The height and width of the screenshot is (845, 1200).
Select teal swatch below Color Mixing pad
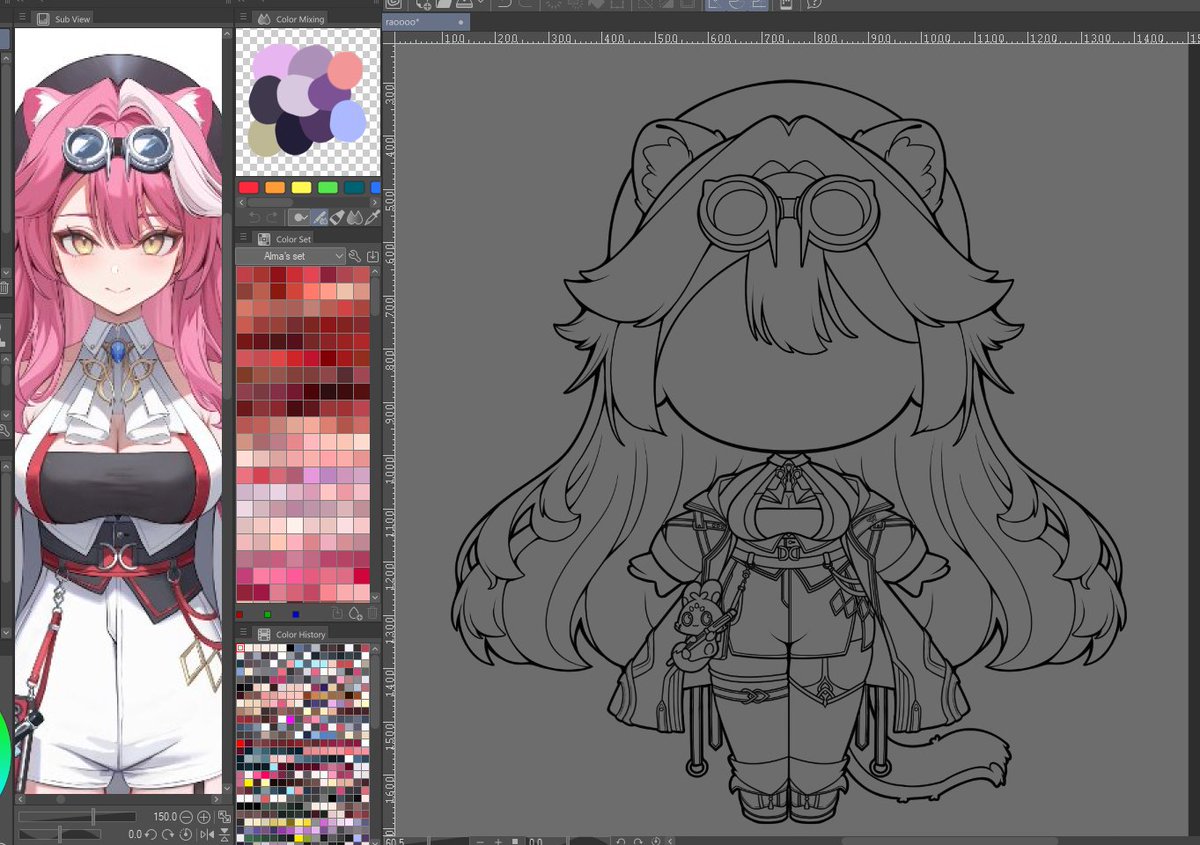pos(354,188)
